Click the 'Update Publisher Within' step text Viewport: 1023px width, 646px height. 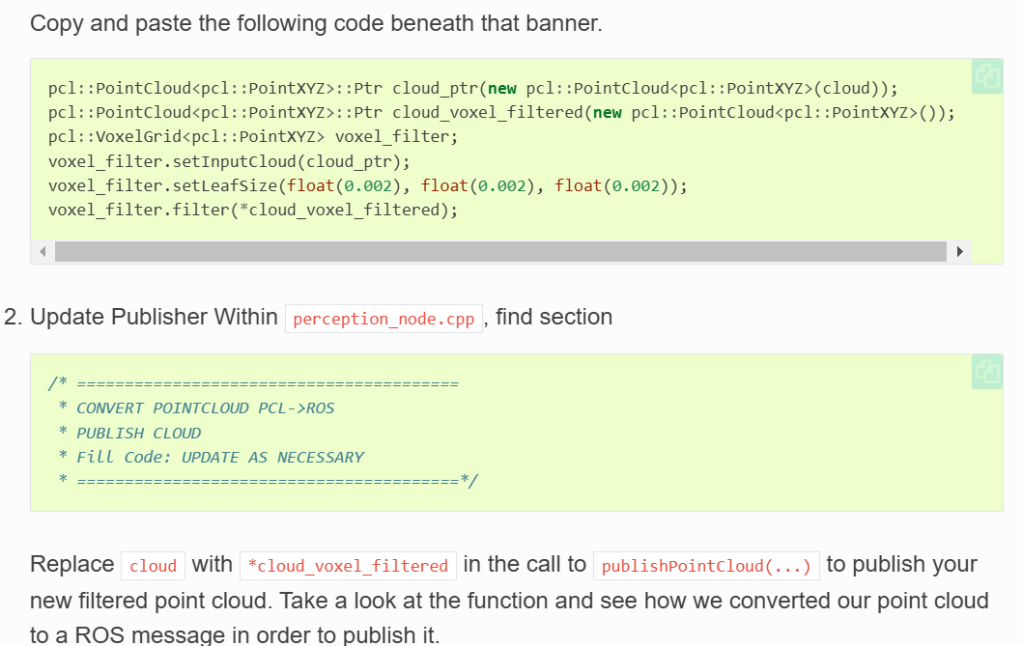154,318
